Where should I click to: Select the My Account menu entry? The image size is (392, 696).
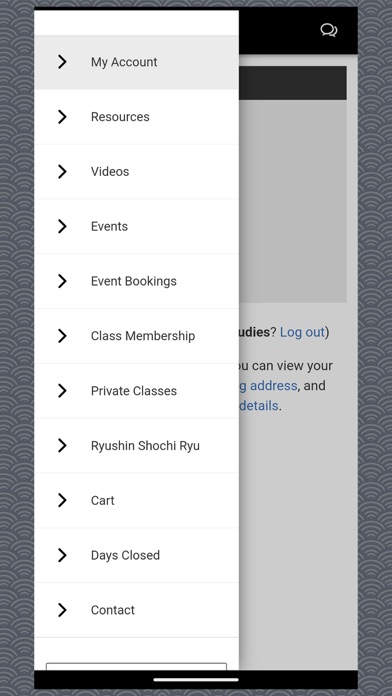[x=136, y=62]
